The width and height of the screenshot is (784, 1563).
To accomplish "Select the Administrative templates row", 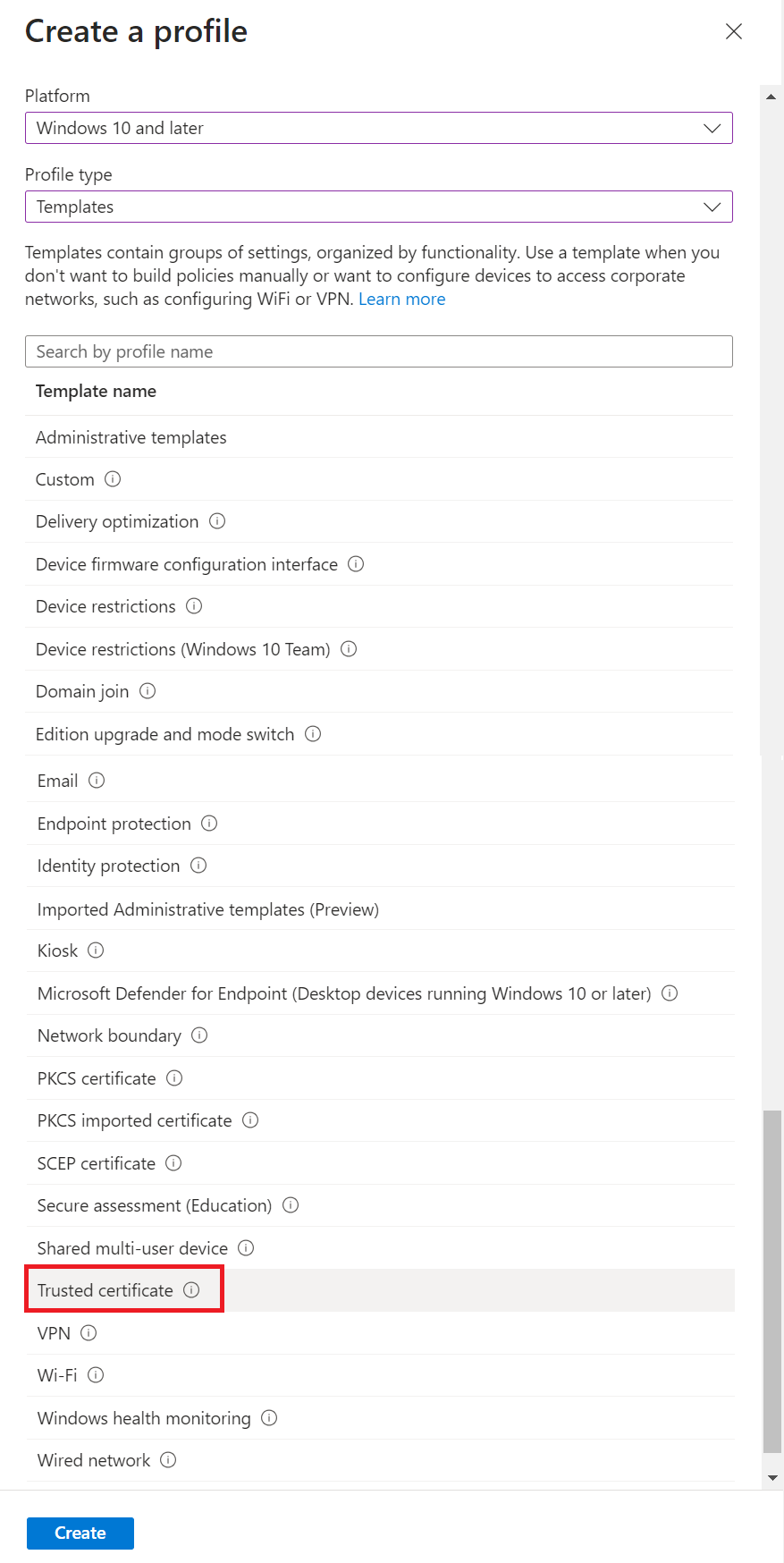I will pos(131,437).
